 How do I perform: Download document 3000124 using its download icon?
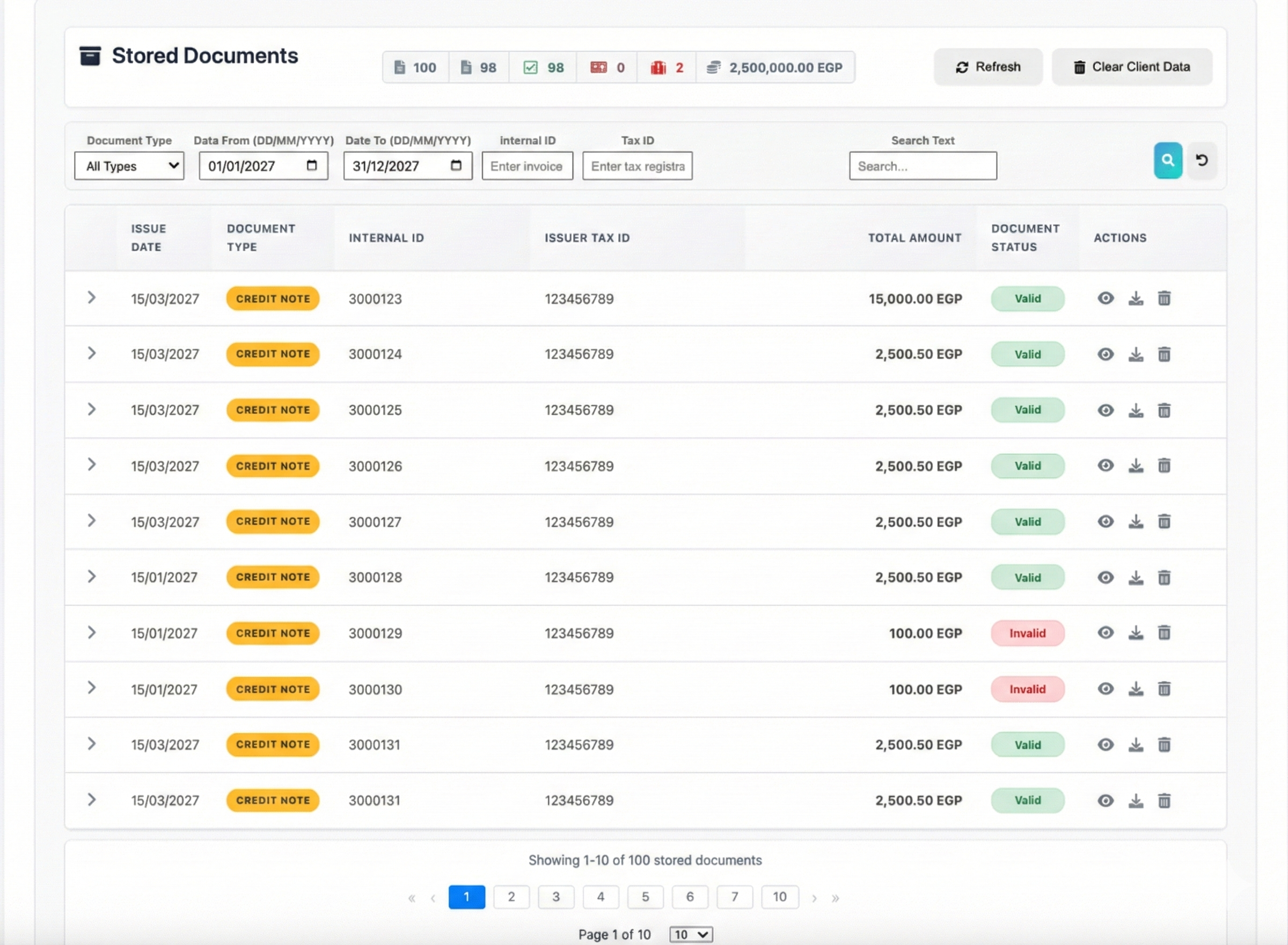pyautogui.click(x=1136, y=354)
